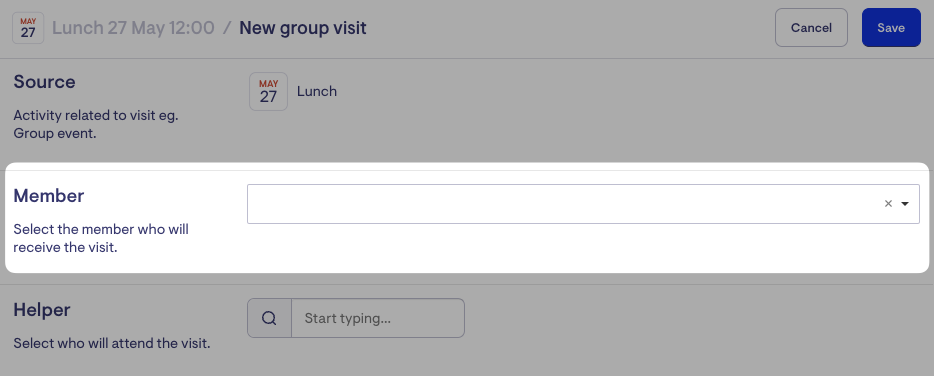Clear the Member selection with the x
This screenshot has width=934, height=376.
coord(888,204)
